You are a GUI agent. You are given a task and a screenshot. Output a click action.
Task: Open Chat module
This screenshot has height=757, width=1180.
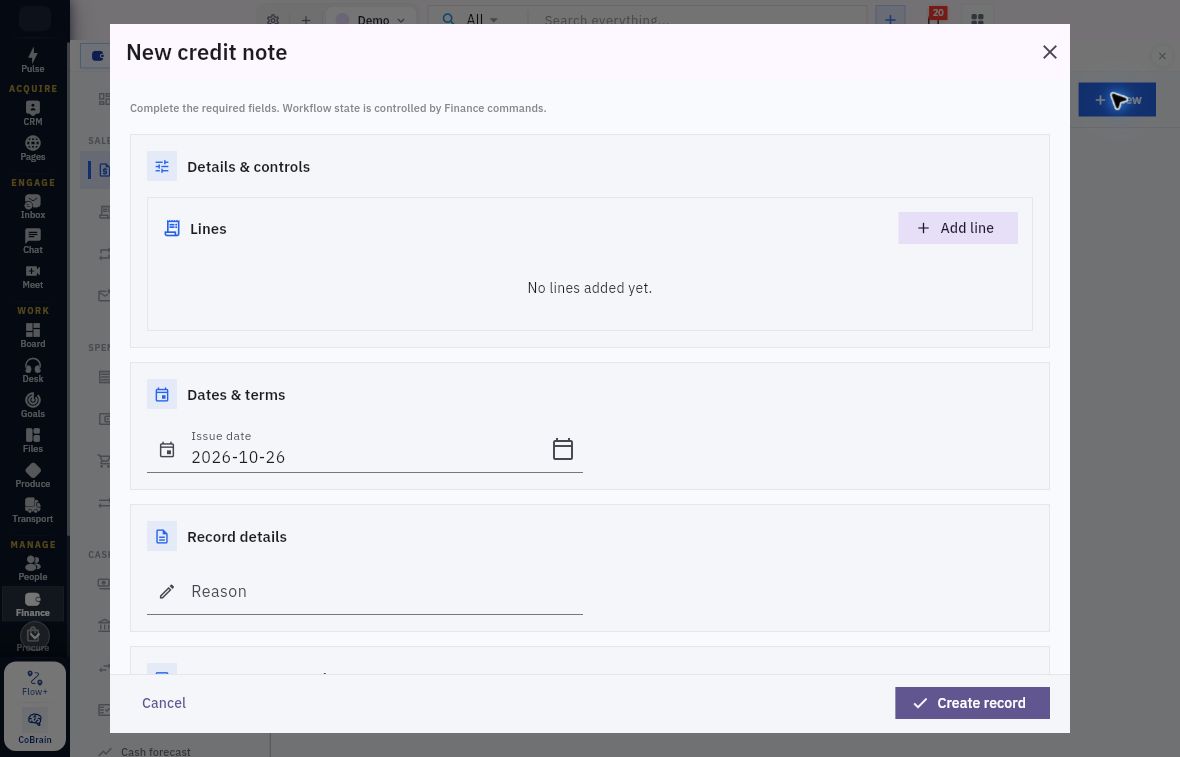point(32,242)
